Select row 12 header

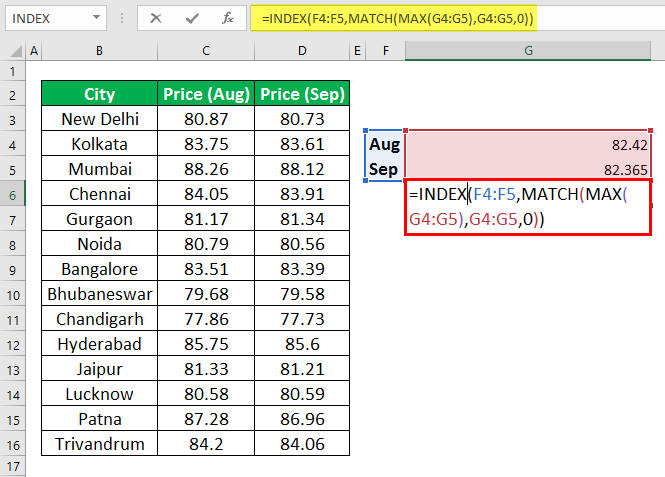[12, 345]
